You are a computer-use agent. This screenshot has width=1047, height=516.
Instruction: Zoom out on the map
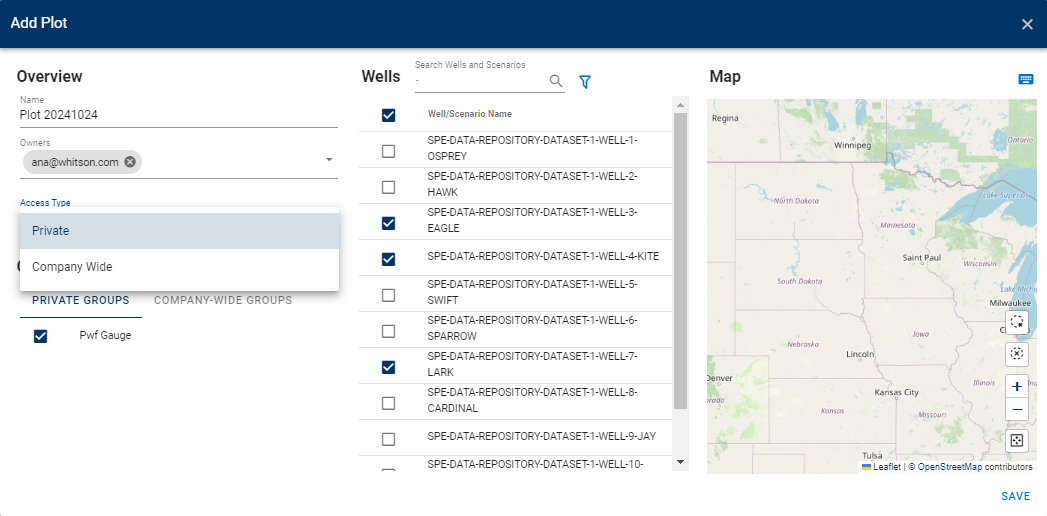coord(1017,409)
